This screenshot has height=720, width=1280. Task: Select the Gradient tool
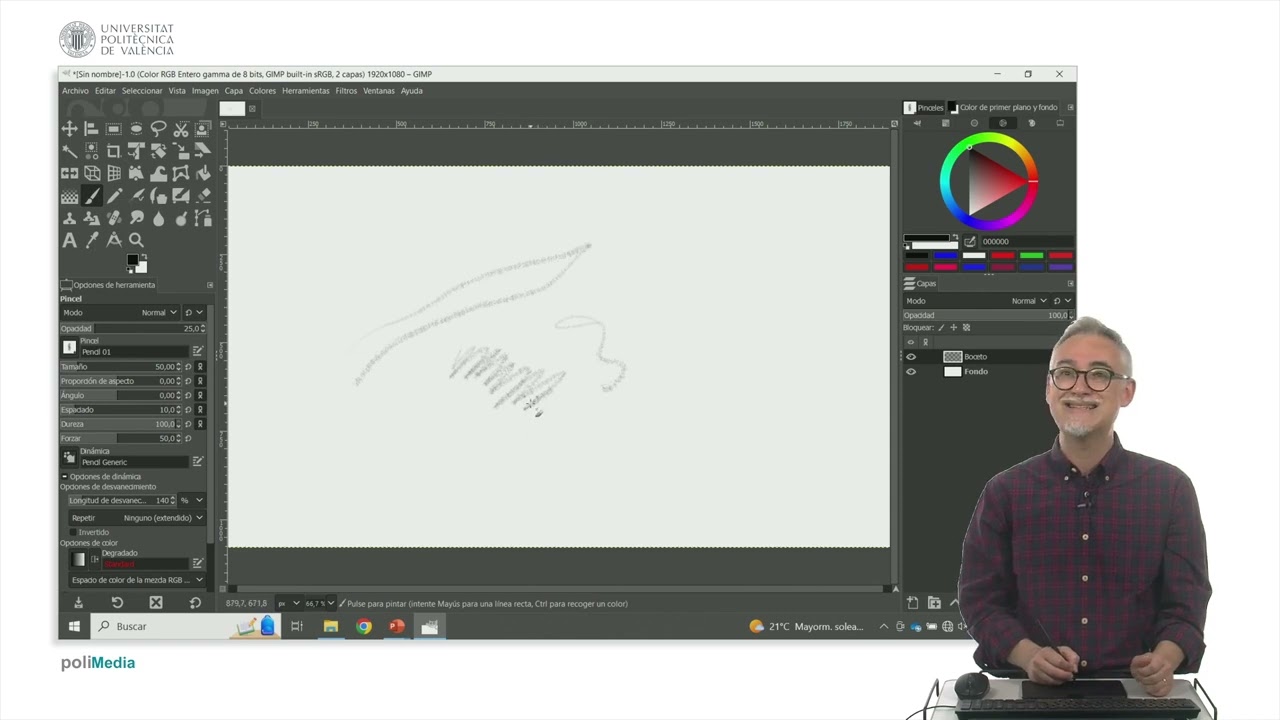pos(69,196)
